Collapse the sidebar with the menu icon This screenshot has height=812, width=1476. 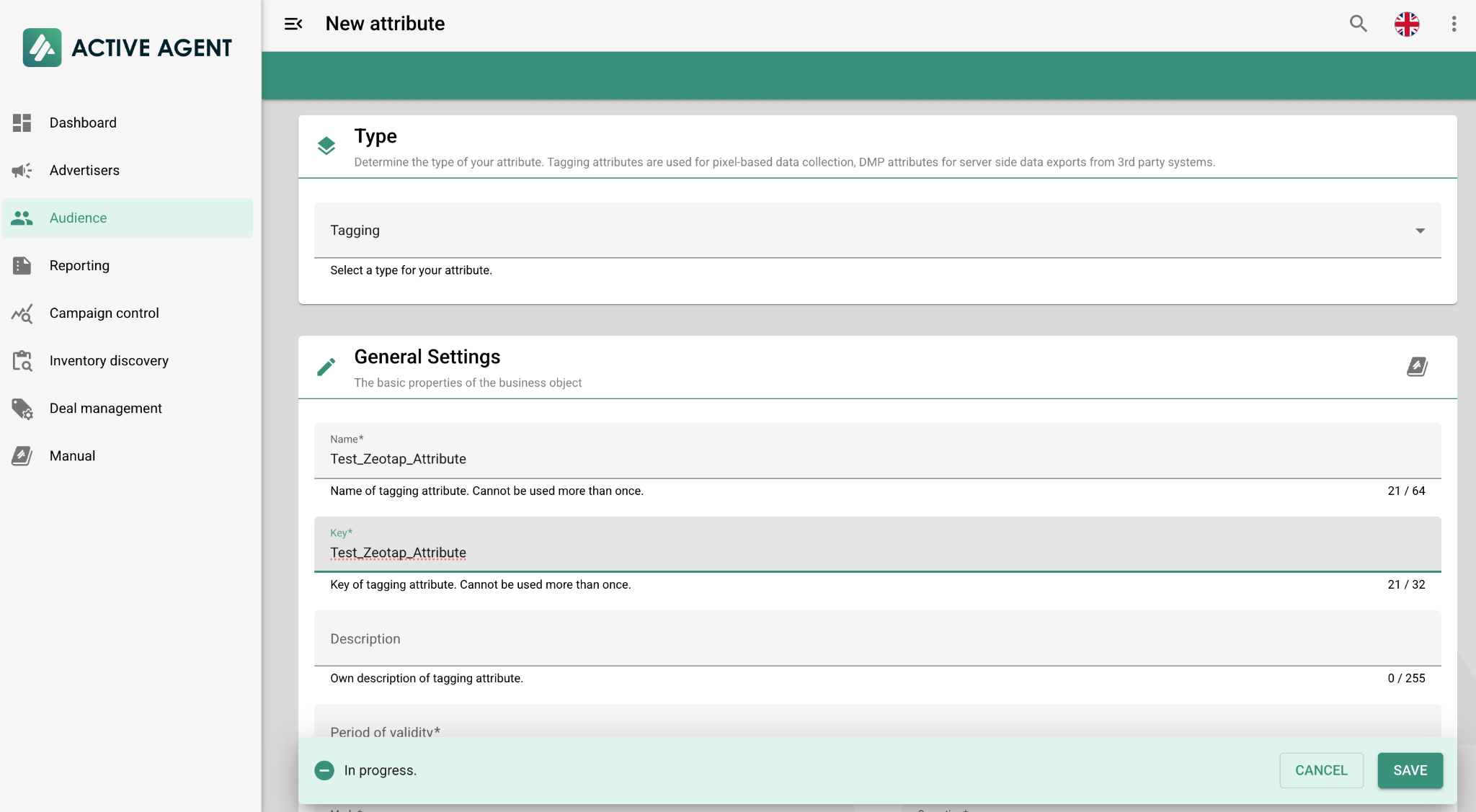(293, 24)
